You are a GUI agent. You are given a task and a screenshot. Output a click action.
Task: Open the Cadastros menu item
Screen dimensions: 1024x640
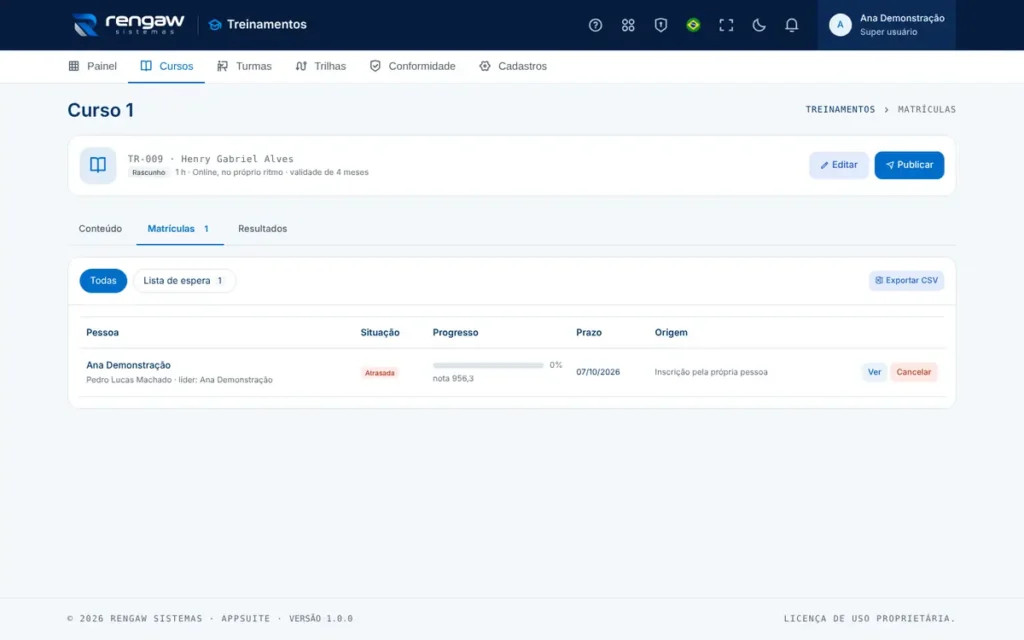tap(513, 66)
